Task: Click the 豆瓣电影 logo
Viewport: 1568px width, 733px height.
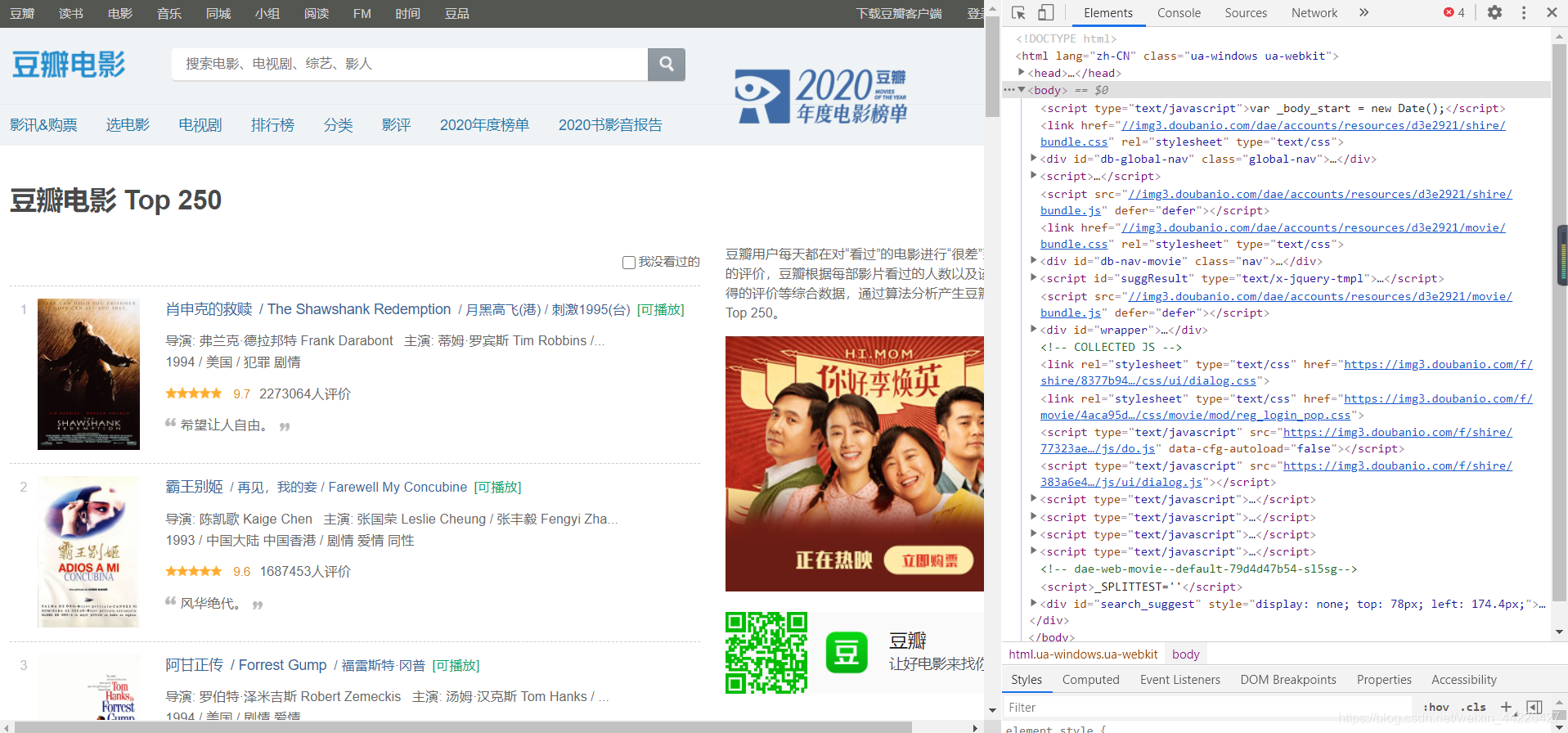Action: pyautogui.click(x=69, y=64)
